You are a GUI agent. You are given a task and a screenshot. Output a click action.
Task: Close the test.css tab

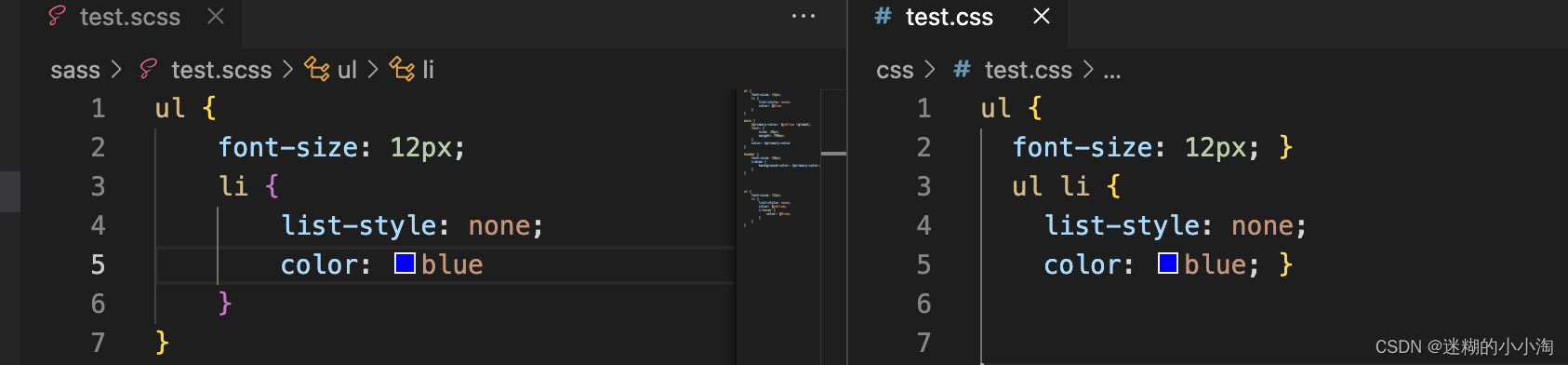(1042, 16)
